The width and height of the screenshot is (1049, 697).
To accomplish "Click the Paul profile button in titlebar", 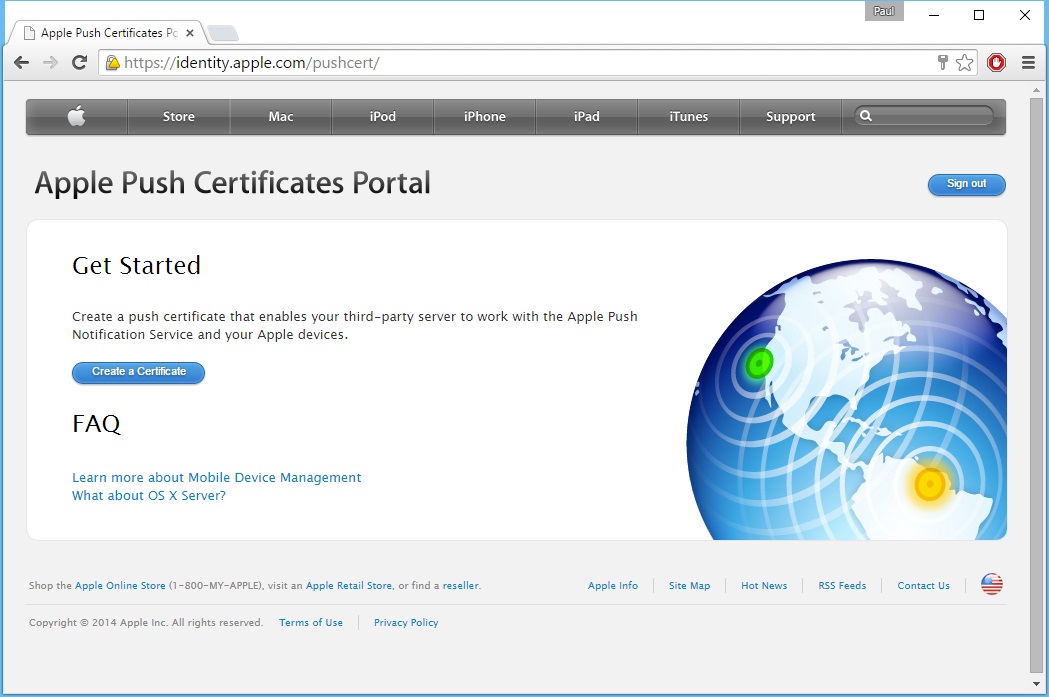I will click(x=884, y=12).
